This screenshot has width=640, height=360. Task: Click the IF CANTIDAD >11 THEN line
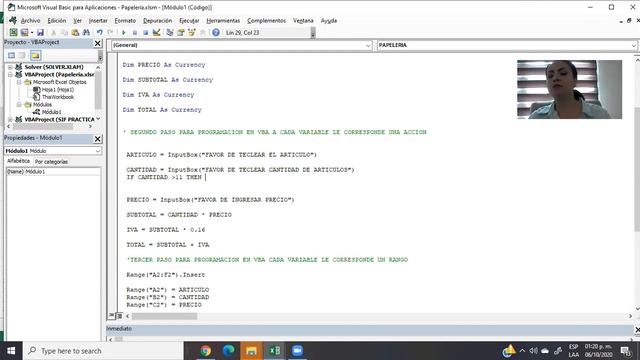164,177
